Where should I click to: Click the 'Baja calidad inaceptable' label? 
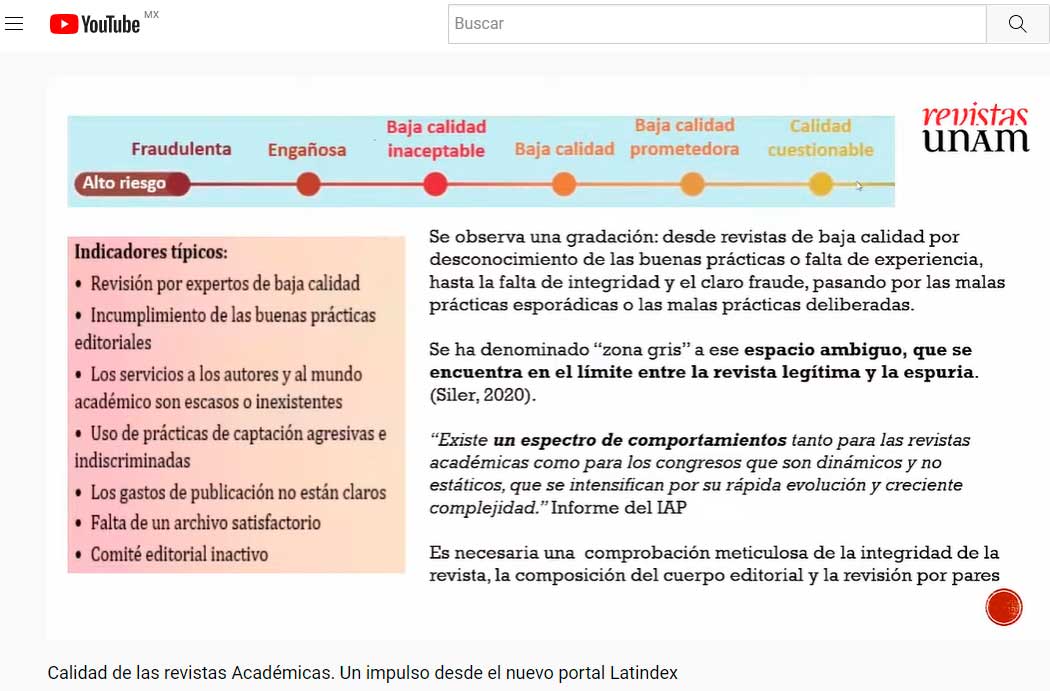coord(436,139)
